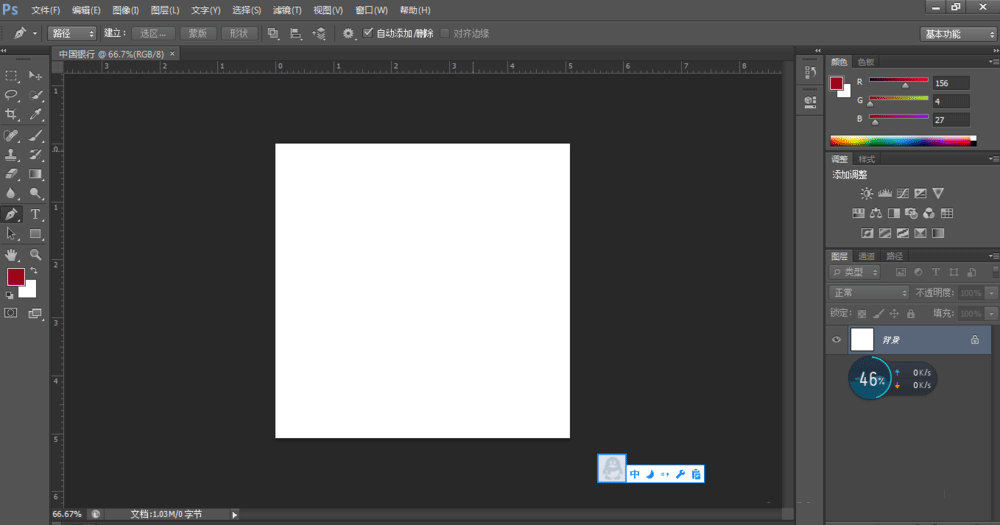Change the screen mode

click(35, 313)
